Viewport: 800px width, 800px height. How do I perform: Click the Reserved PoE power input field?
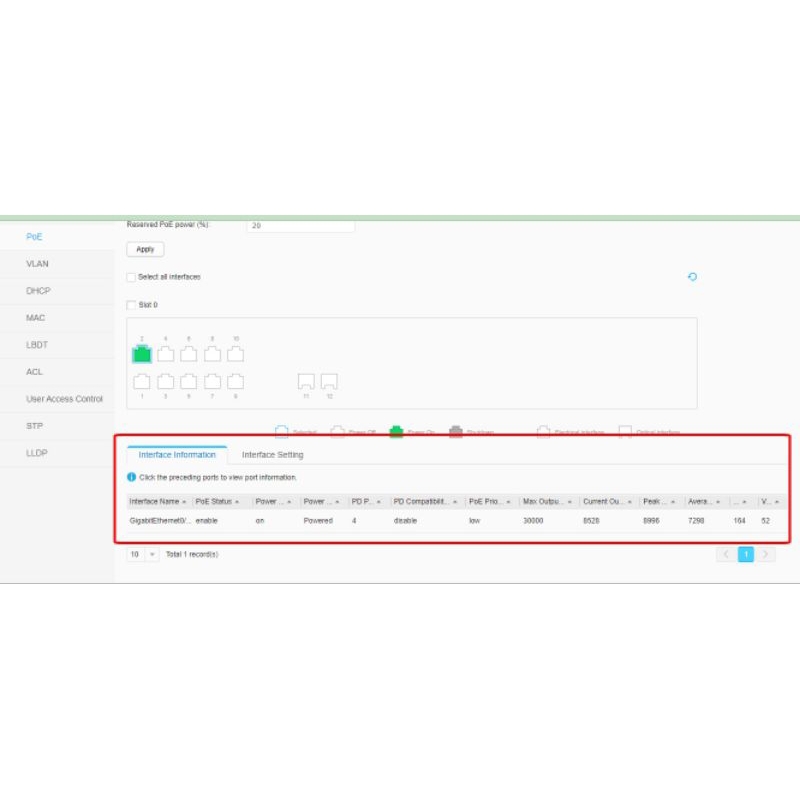[x=302, y=226]
